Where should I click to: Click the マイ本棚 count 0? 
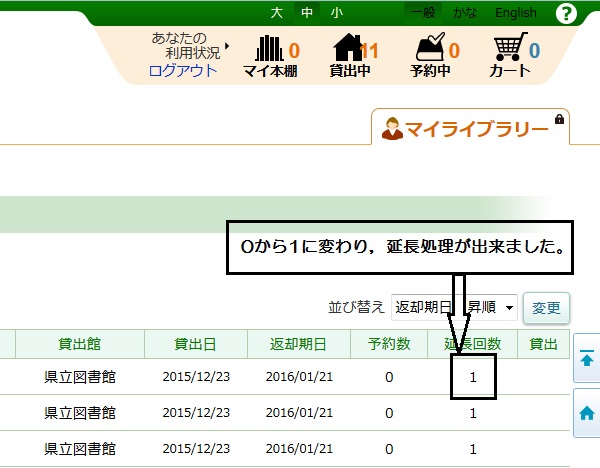pos(294,51)
